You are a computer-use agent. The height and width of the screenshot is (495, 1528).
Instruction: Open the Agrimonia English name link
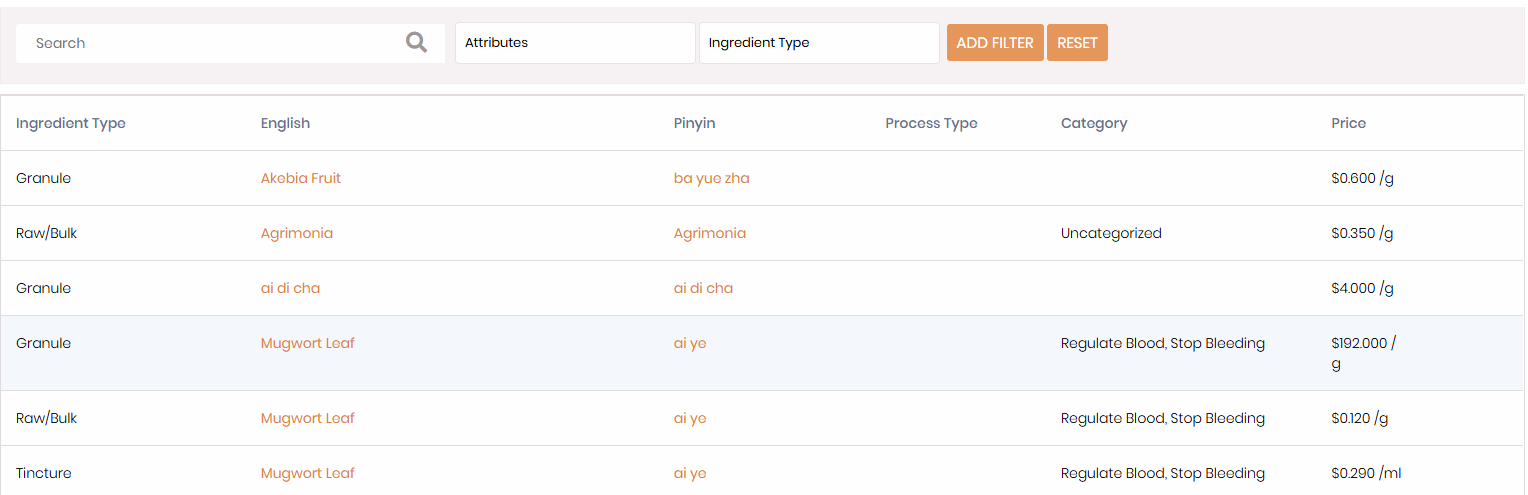[x=297, y=233]
